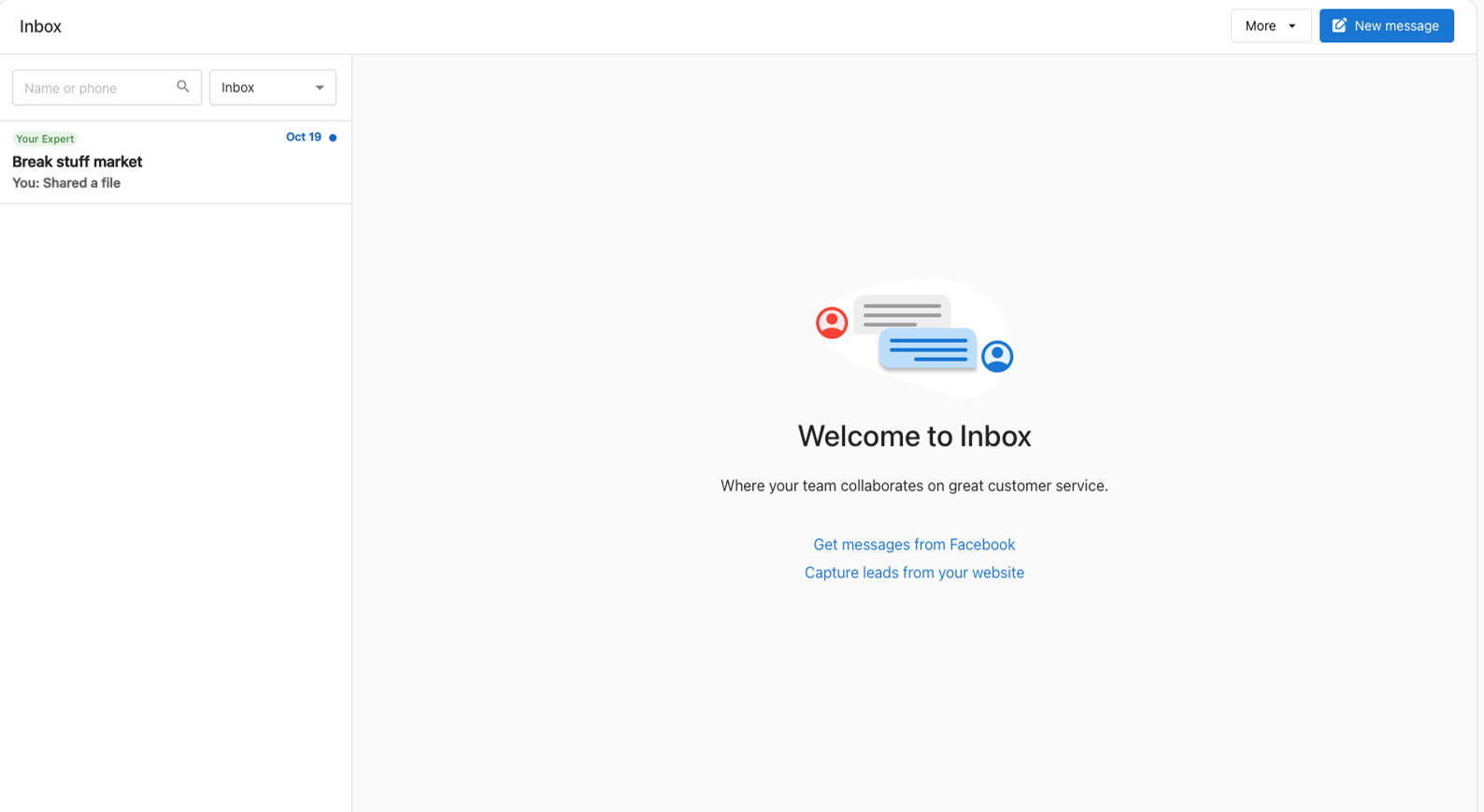Focus the Name or phone search field
1484x812 pixels.
tap(107, 88)
